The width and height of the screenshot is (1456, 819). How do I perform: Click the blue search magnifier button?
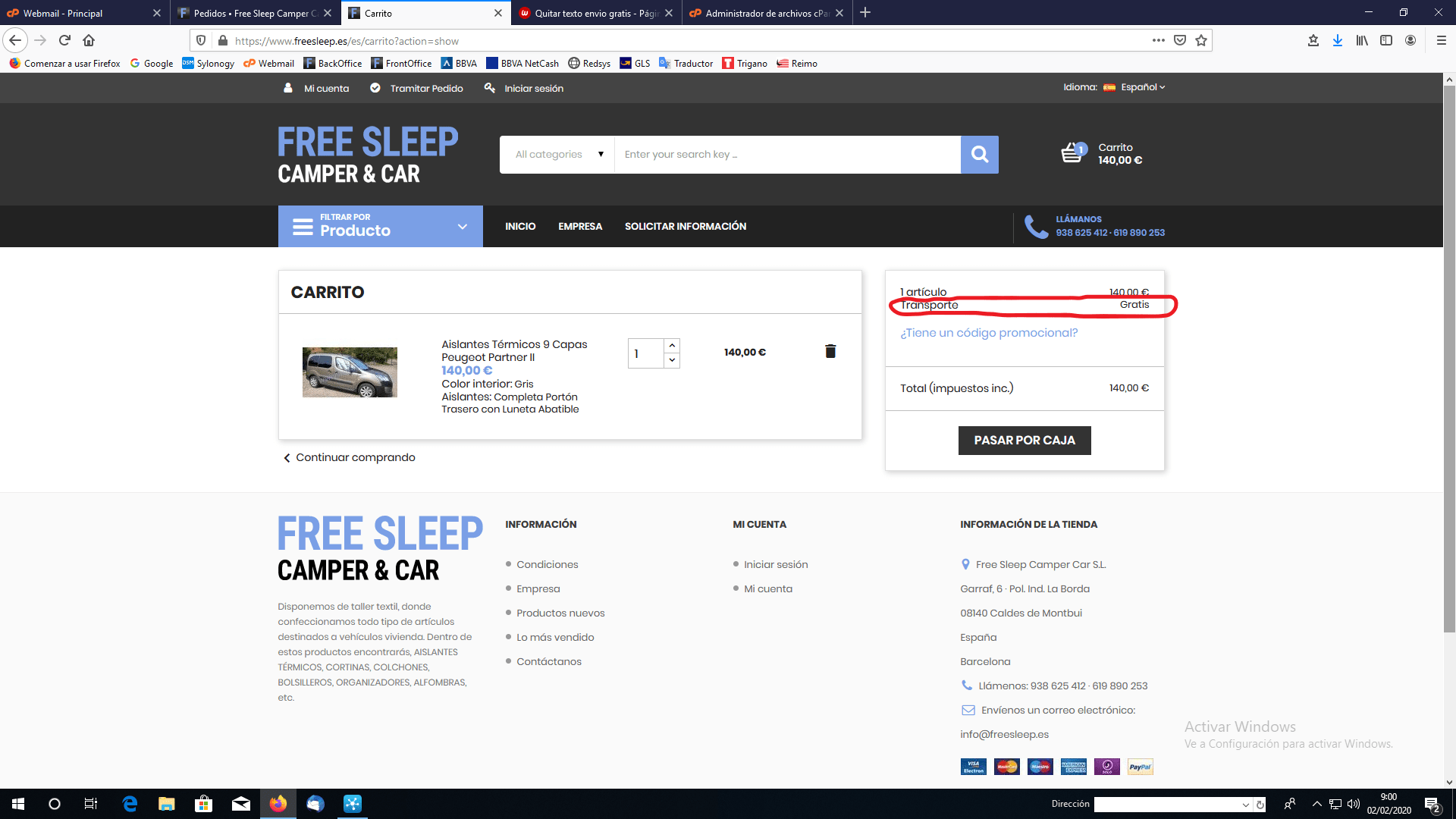(x=980, y=155)
